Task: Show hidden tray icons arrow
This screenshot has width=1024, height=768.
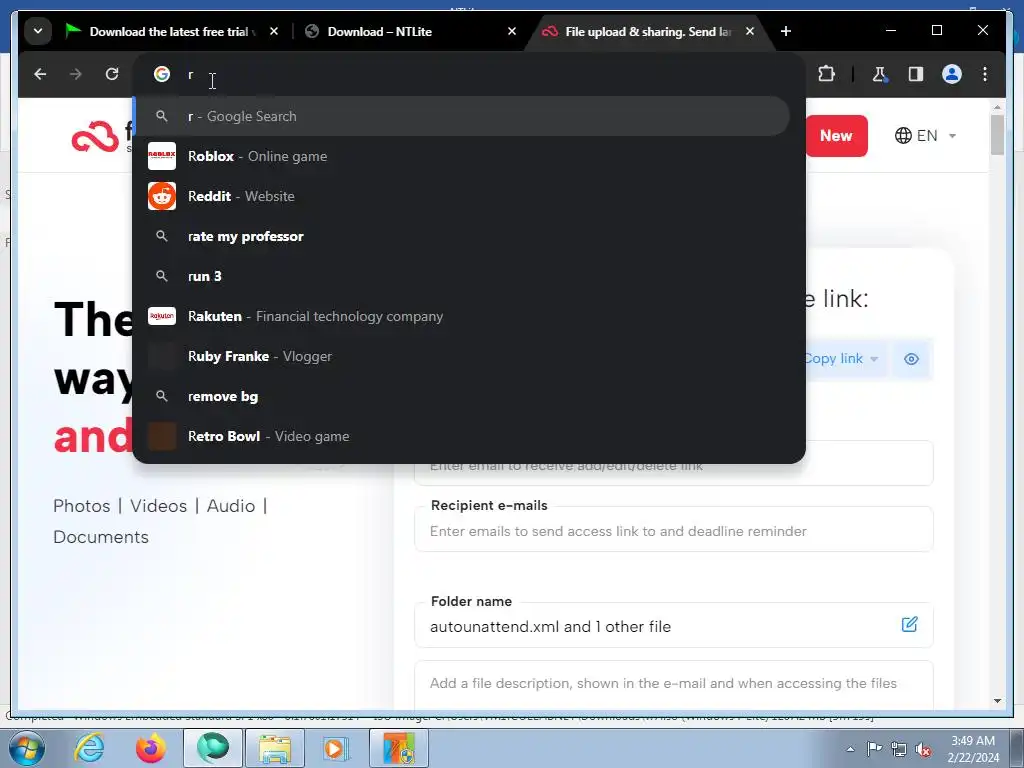Action: pyautogui.click(x=850, y=750)
